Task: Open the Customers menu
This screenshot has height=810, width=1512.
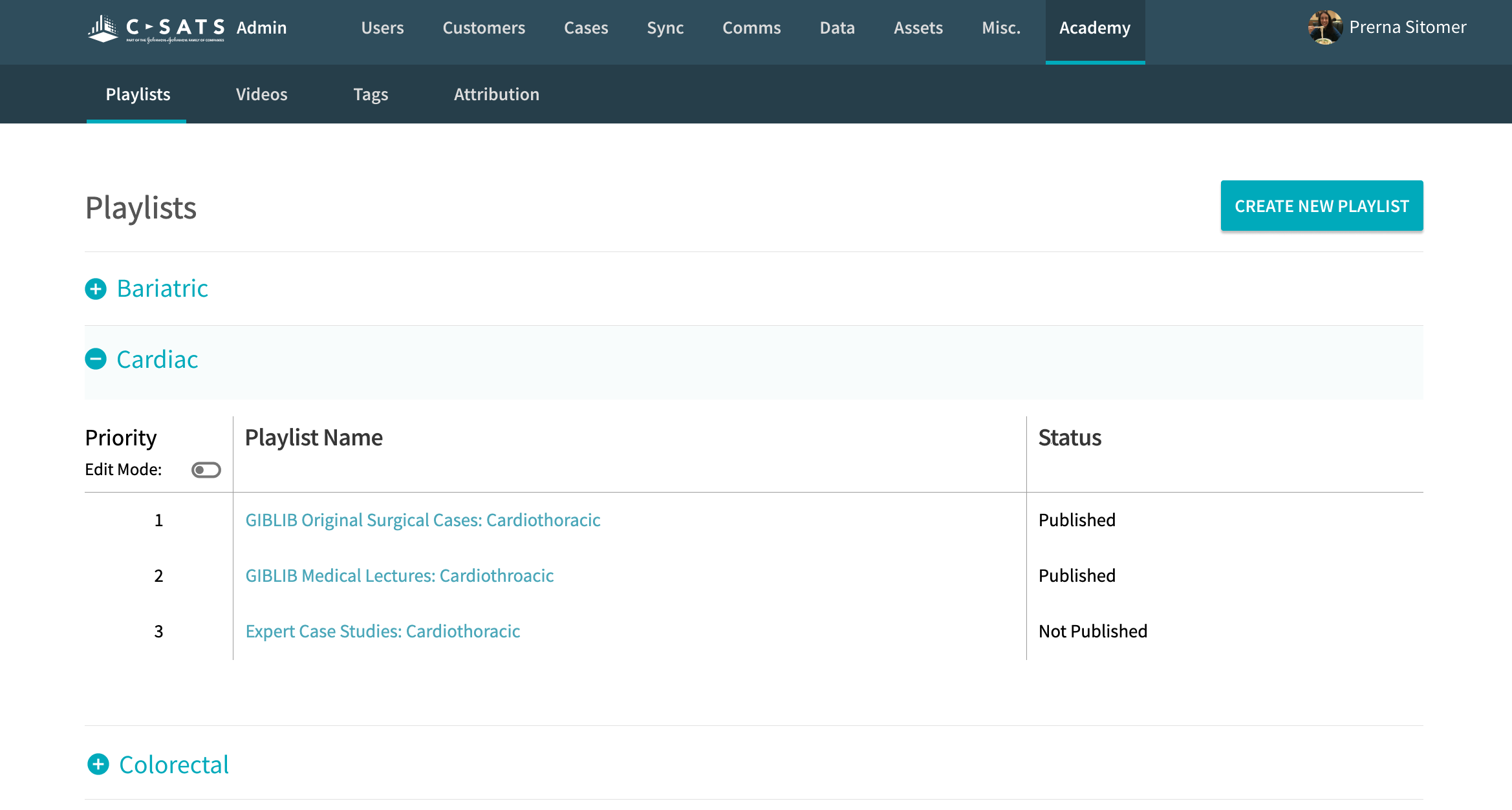Action: (x=484, y=28)
